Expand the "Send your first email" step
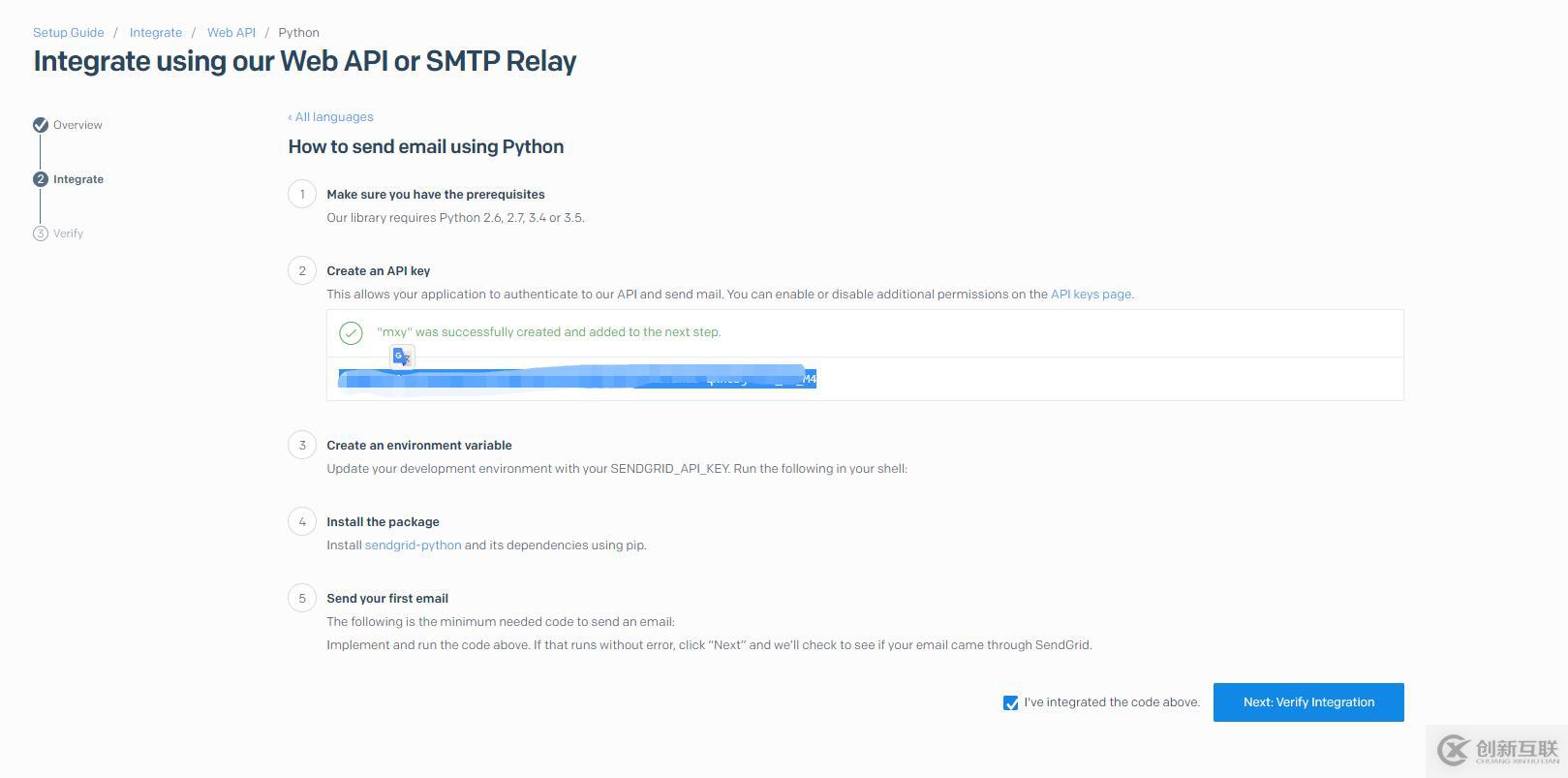 [x=387, y=599]
